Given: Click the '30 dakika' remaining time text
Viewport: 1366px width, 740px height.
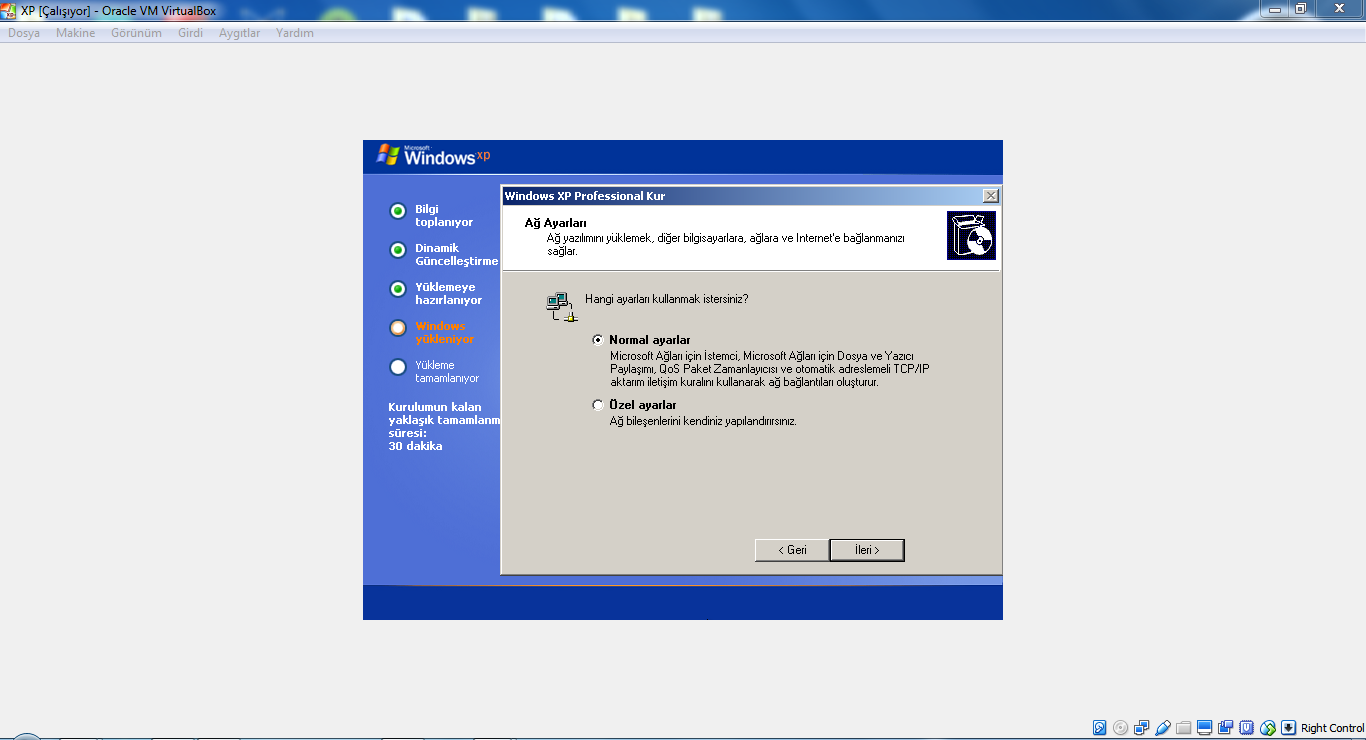Looking at the screenshot, I should pos(415,446).
